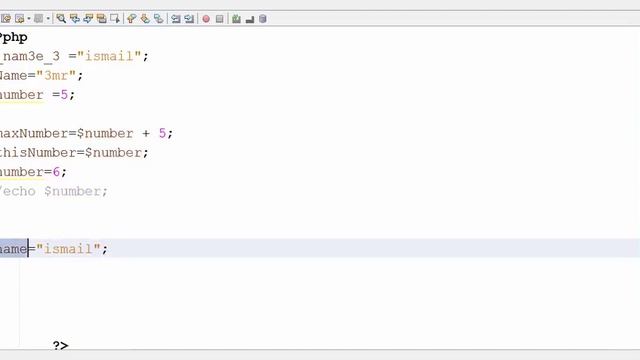Click the php opening tag text
Screen dimensions: 640x360
pyautogui.click(x=14, y=37)
